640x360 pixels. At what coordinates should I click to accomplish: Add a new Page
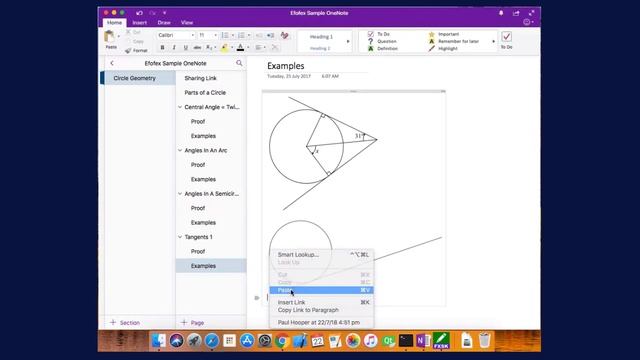[192, 322]
